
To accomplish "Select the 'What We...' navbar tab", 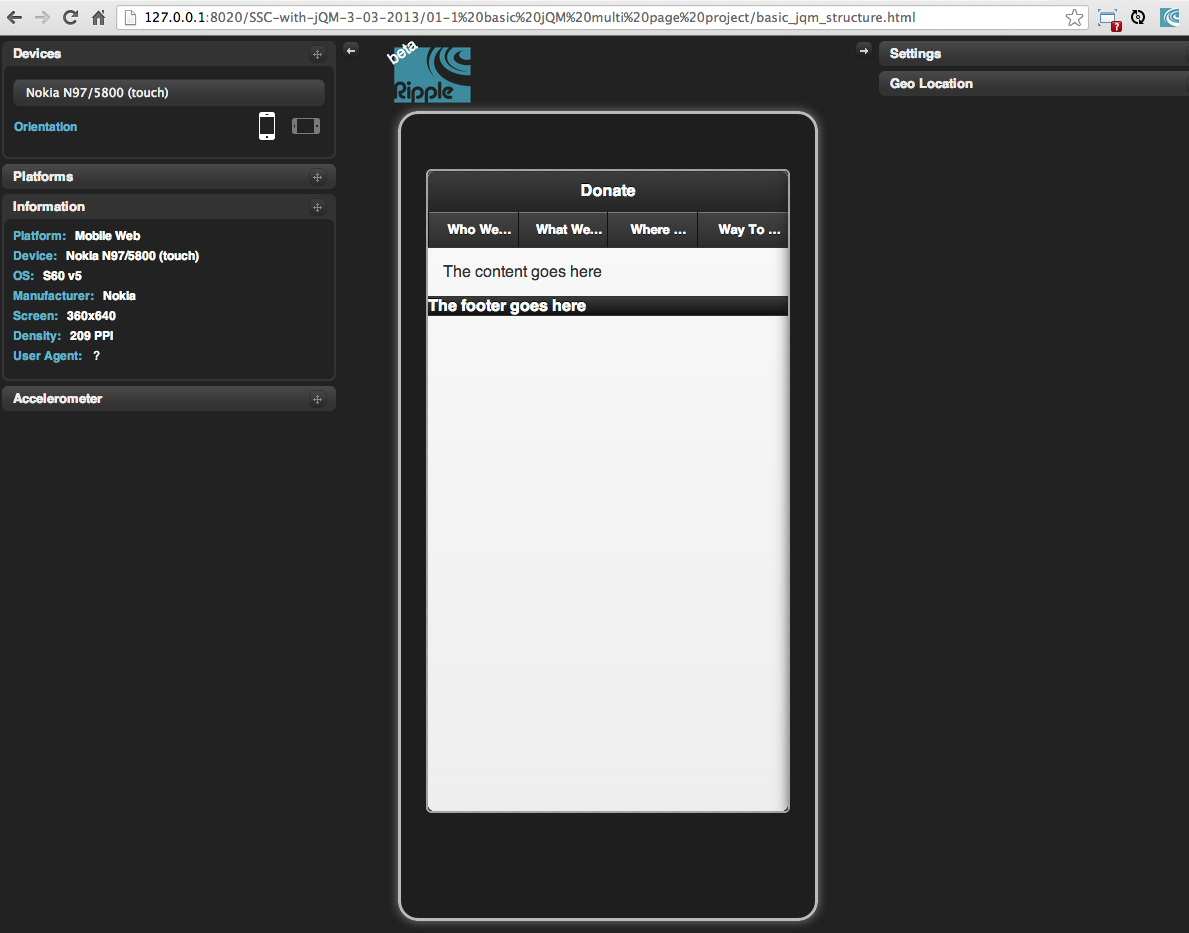I will (563, 230).
